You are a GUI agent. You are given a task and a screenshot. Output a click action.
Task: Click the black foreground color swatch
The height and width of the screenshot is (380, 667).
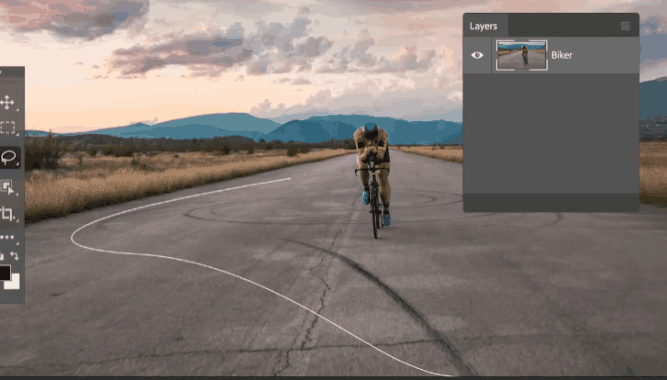(x=5, y=272)
